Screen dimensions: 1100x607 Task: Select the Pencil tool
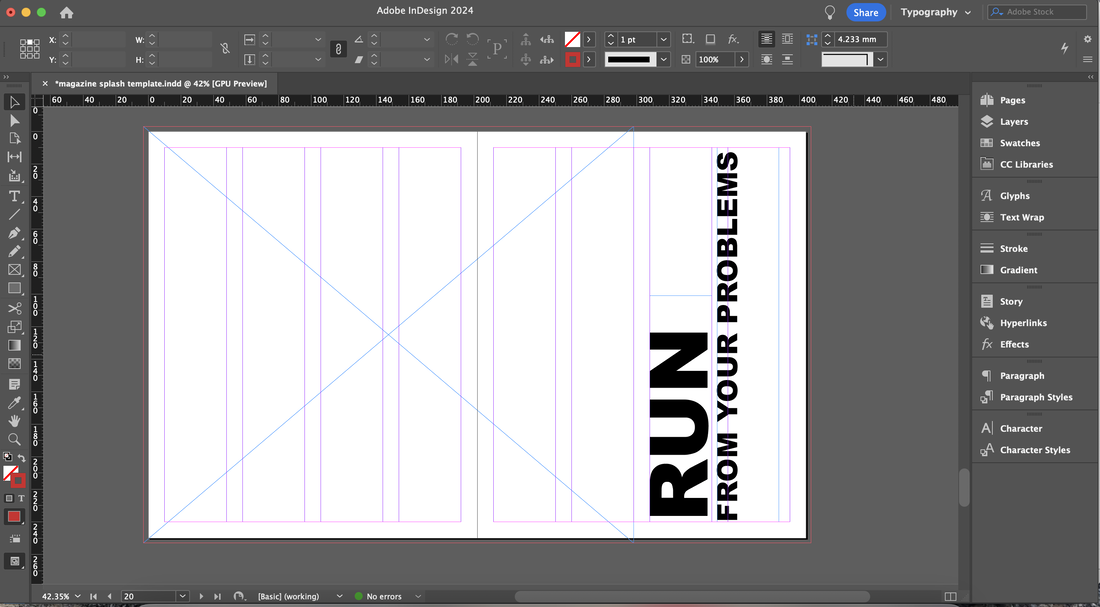[14, 251]
